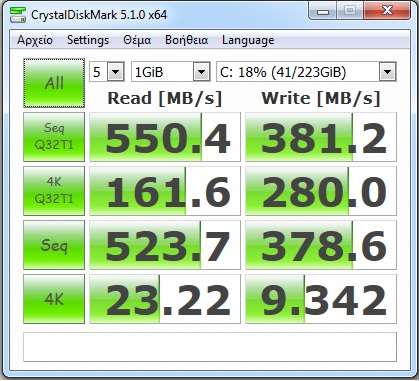Screen dimensions: 420x381
Task: Open the test count dropdown showing 5
Action: [x=107, y=72]
